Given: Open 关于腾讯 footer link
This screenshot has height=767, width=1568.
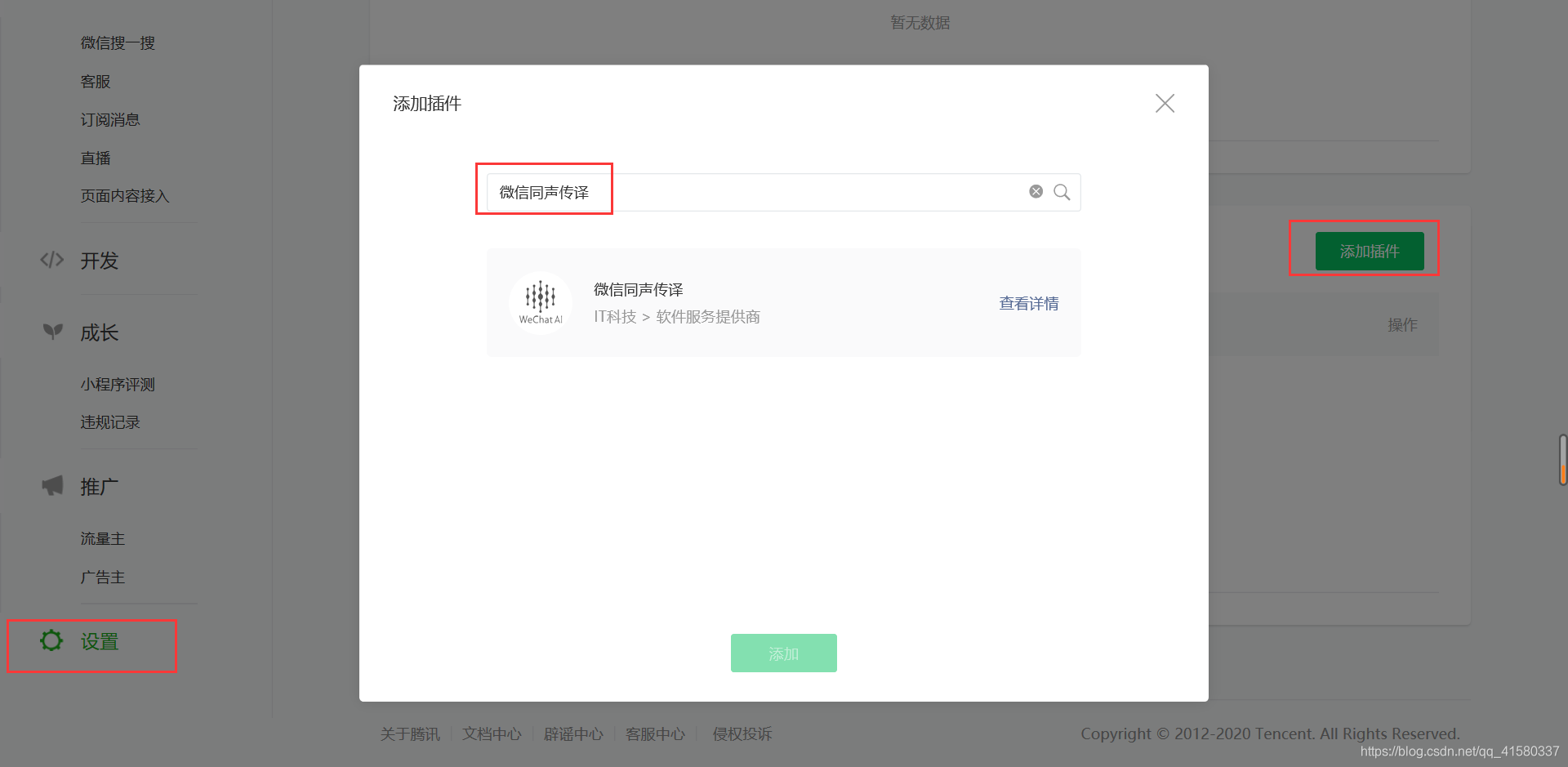Looking at the screenshot, I should pos(410,734).
